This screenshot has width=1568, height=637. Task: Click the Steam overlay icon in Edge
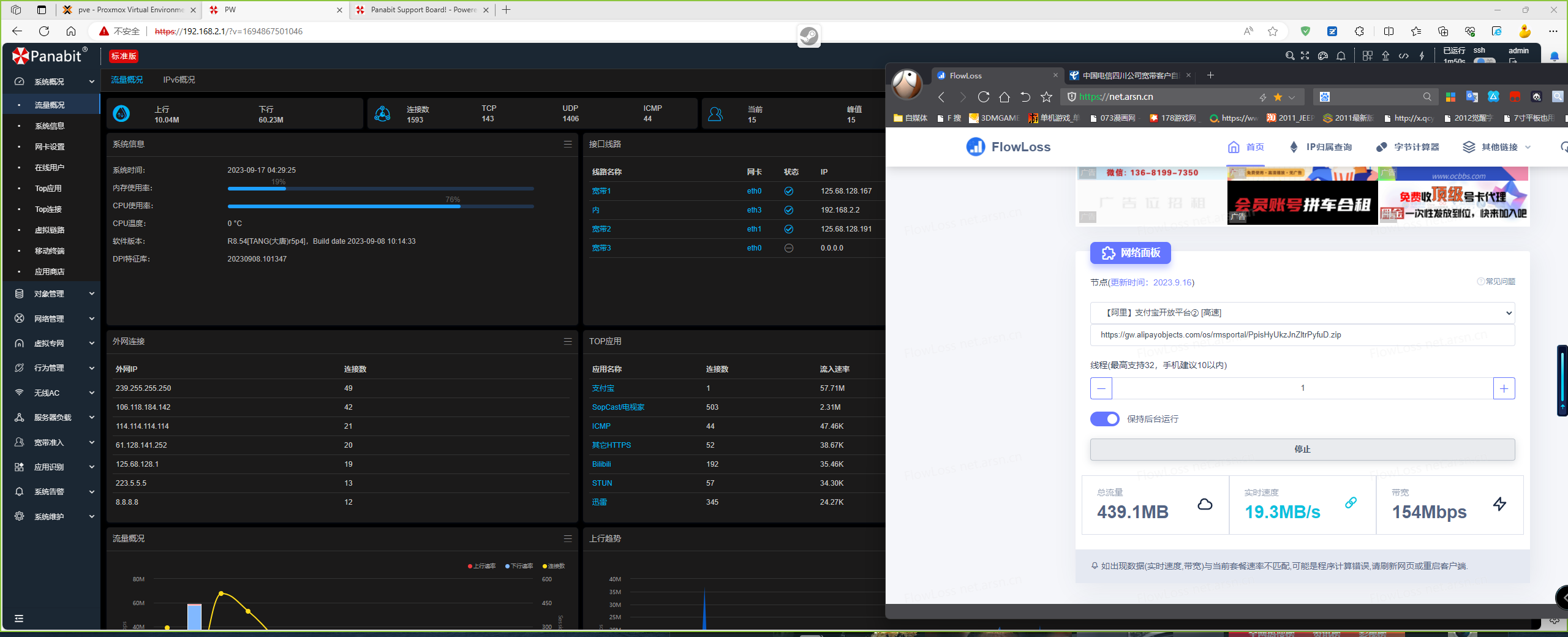(x=809, y=36)
